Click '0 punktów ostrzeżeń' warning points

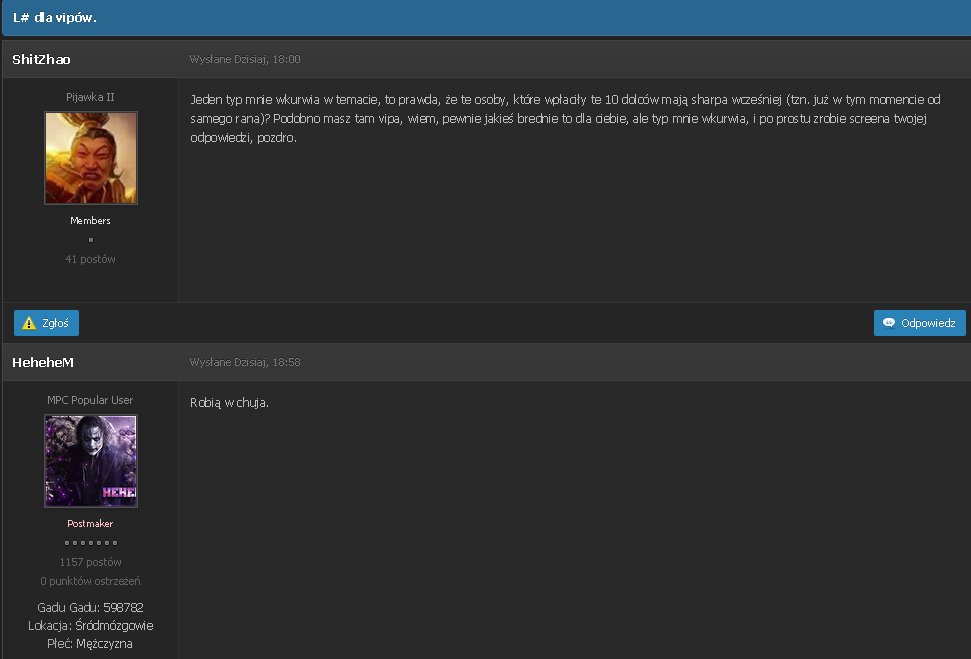point(90,581)
